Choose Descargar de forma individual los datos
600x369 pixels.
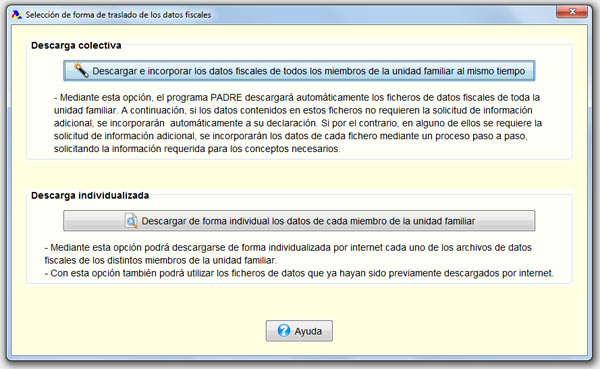click(299, 221)
